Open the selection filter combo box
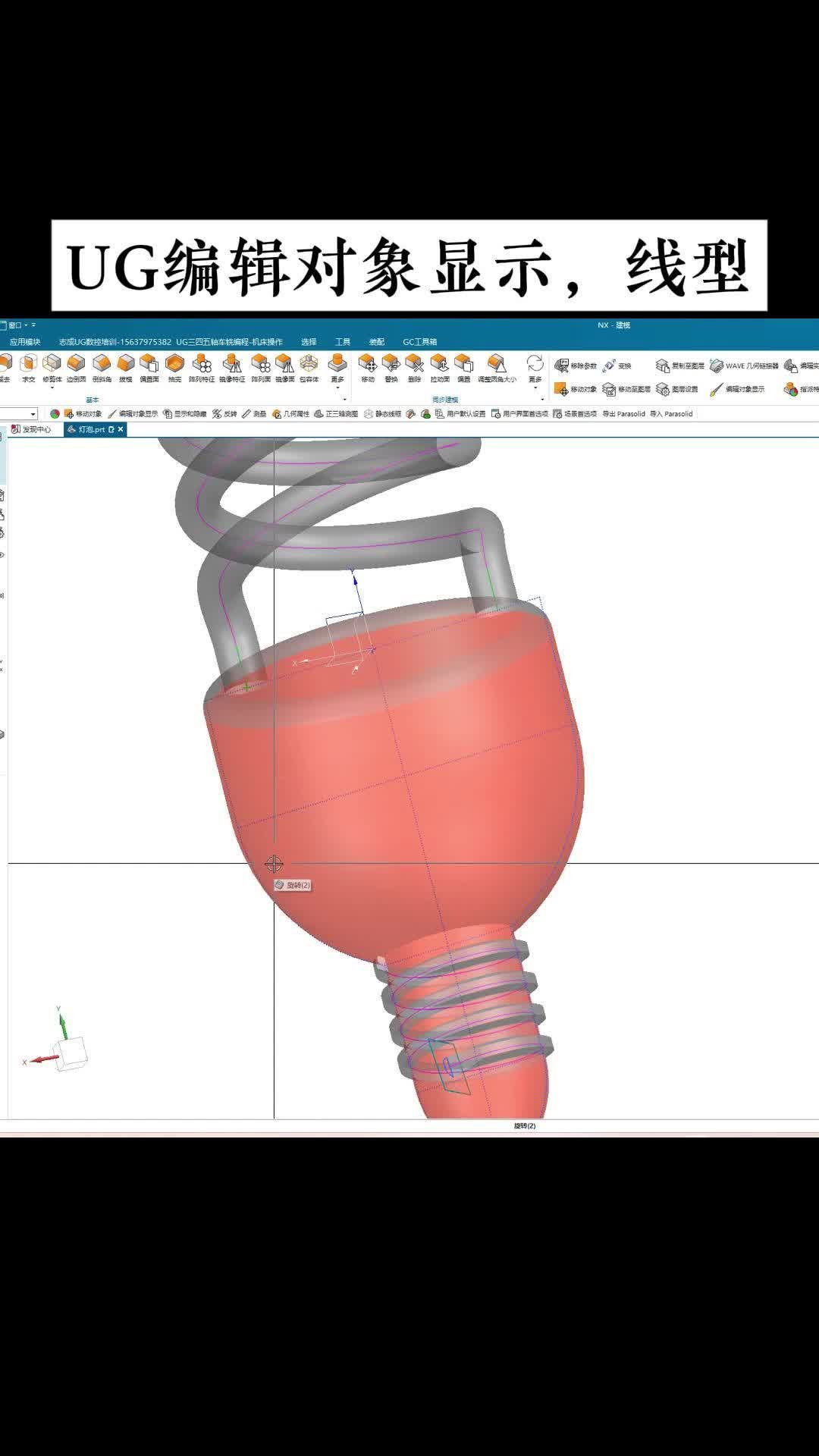 pyautogui.click(x=19, y=414)
